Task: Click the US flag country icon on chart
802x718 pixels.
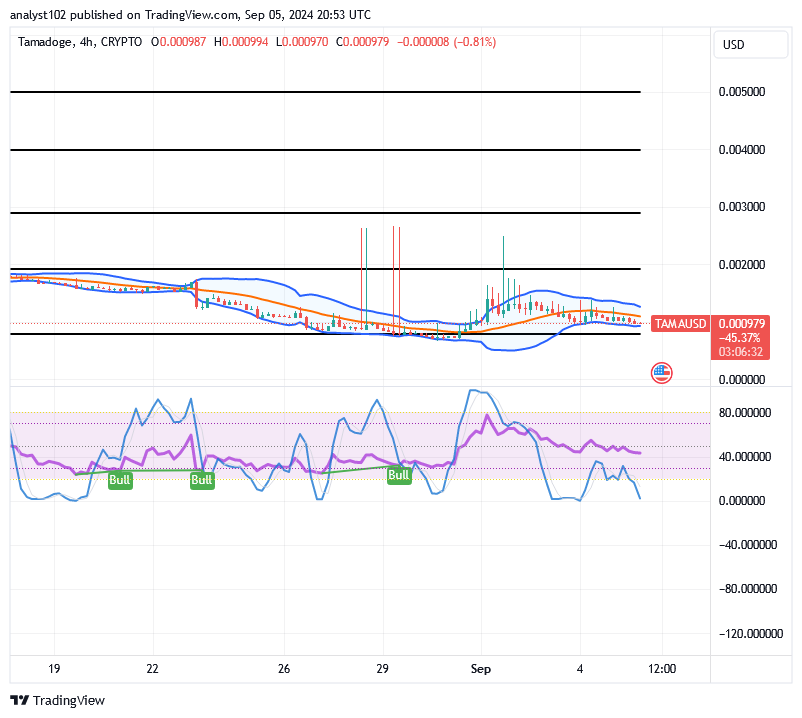Action: pos(661,372)
